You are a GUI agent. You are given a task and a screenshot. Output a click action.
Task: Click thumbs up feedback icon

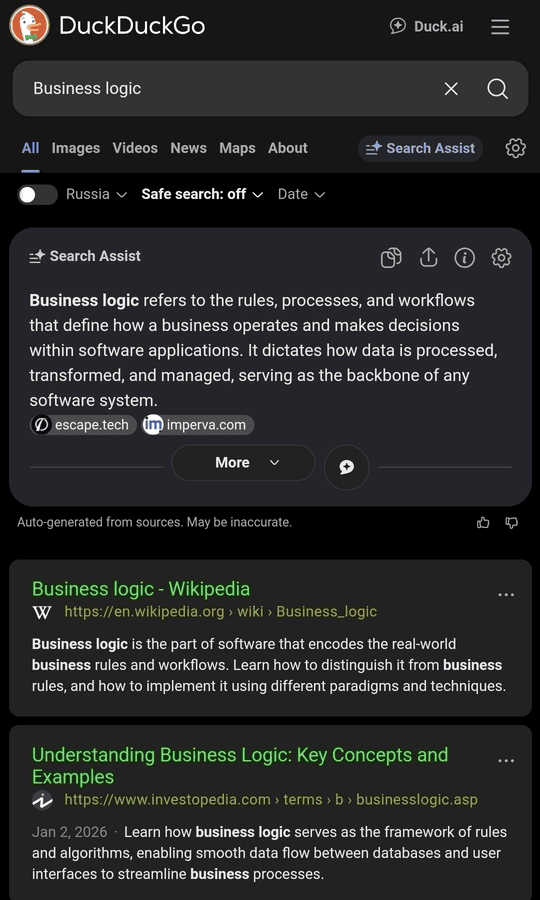pos(483,522)
